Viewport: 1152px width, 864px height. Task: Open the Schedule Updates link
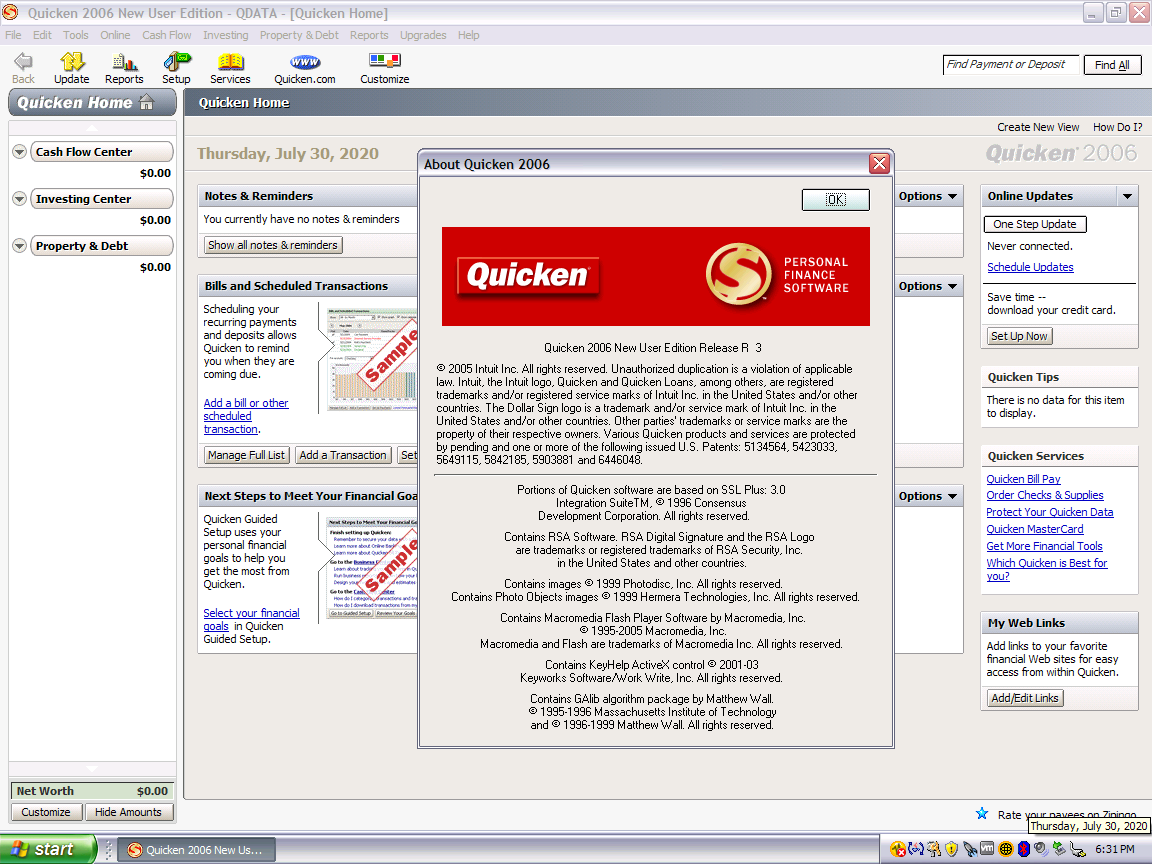pyautogui.click(x=1030, y=267)
